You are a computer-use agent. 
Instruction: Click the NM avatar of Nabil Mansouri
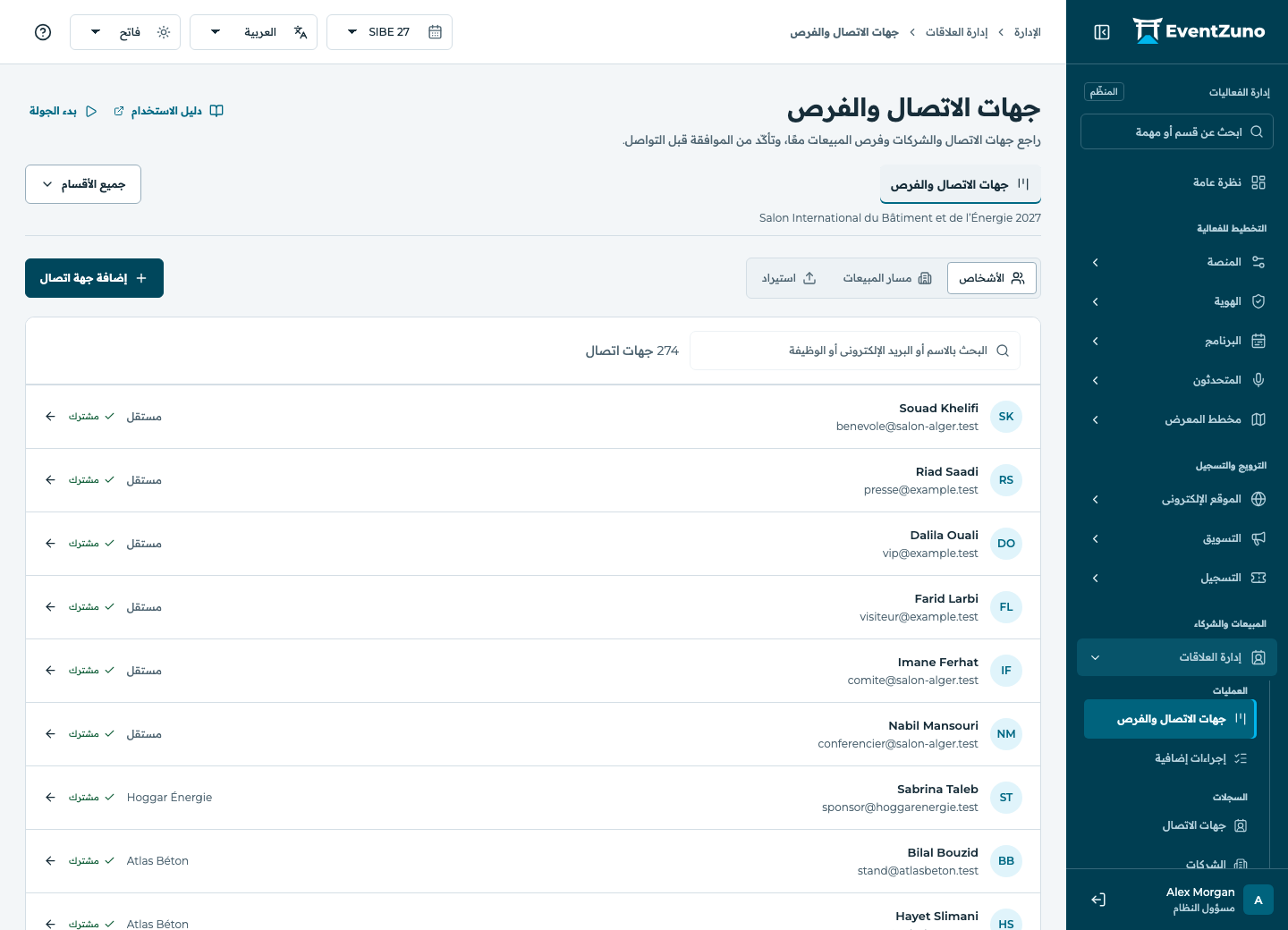(x=1006, y=734)
